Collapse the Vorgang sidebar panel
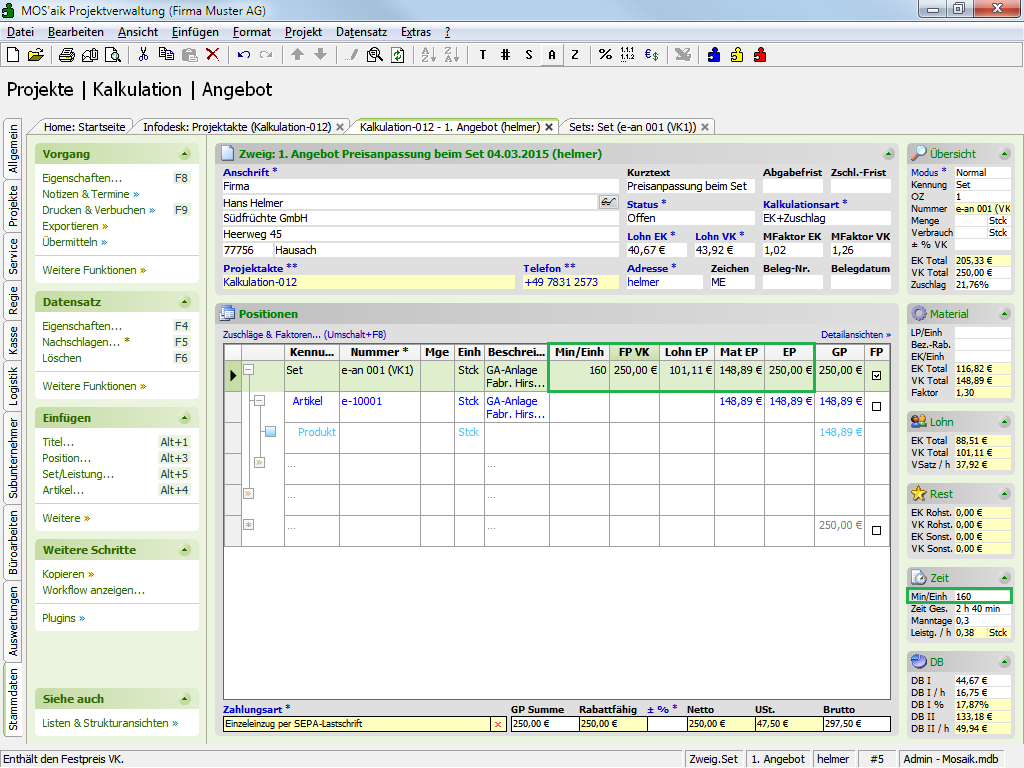 pyautogui.click(x=184, y=154)
